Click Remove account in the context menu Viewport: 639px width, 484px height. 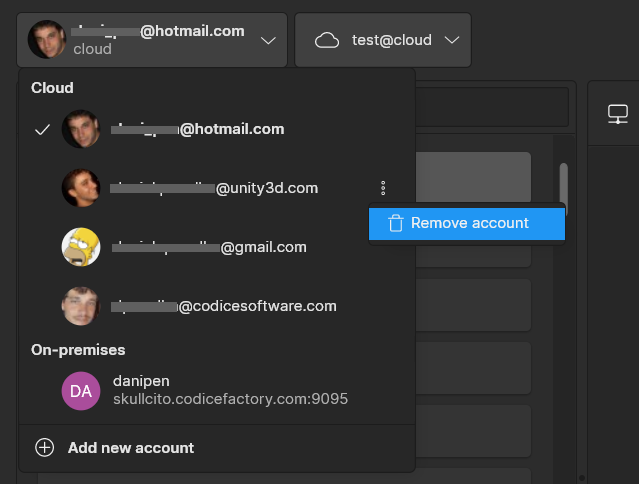click(x=467, y=224)
